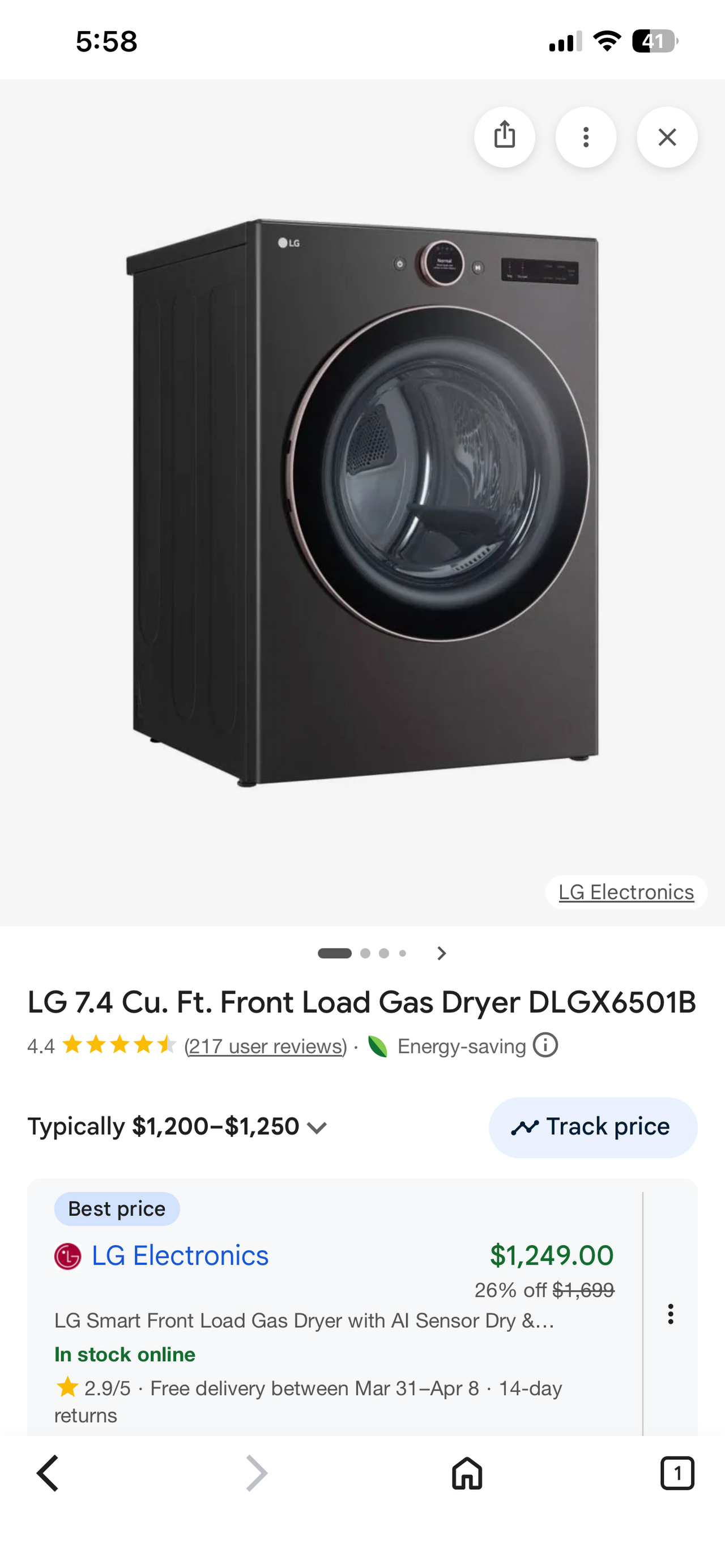
Task: Tap the Energy-saving label
Action: pos(461,1046)
